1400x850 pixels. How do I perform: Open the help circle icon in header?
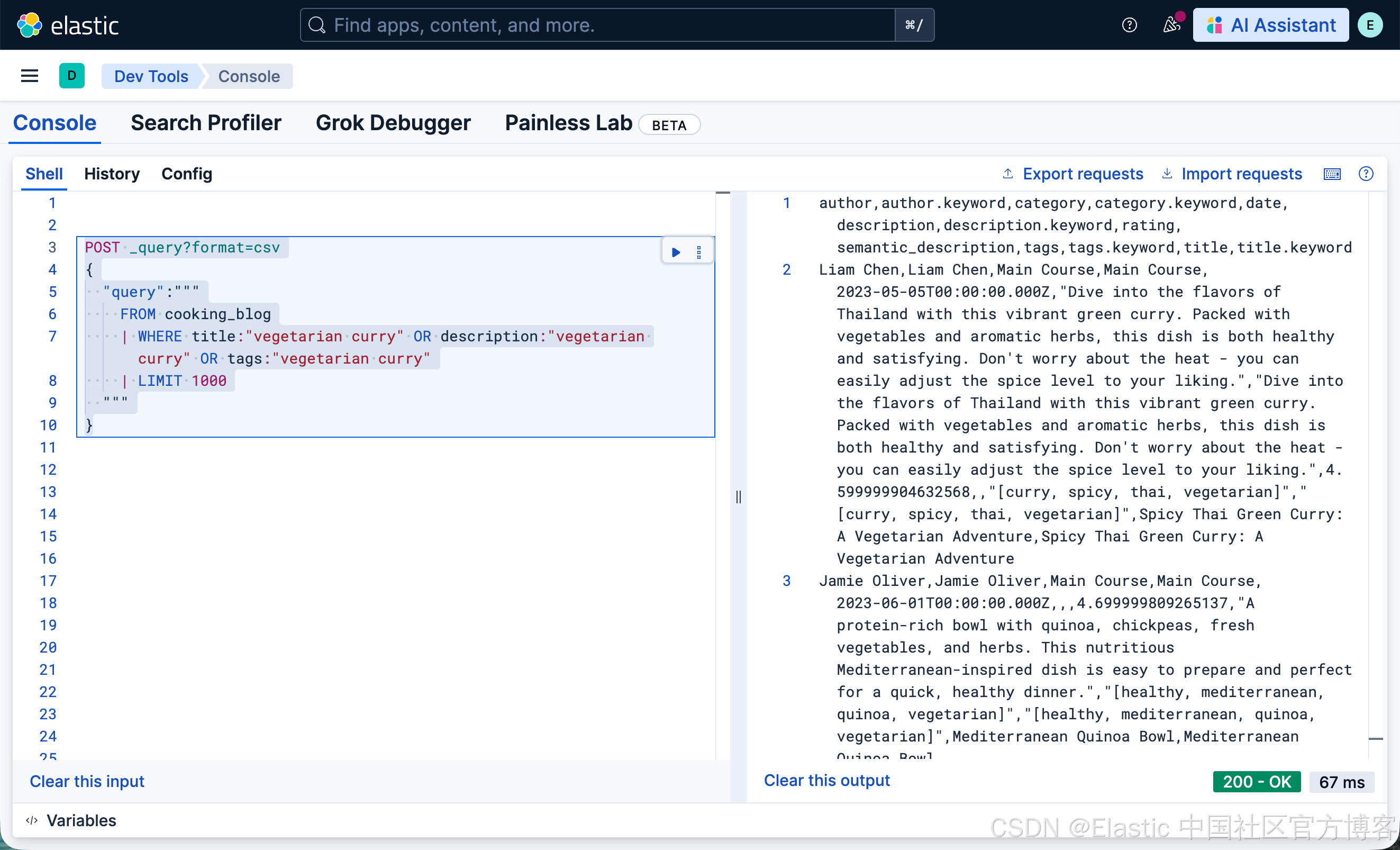tap(1129, 25)
